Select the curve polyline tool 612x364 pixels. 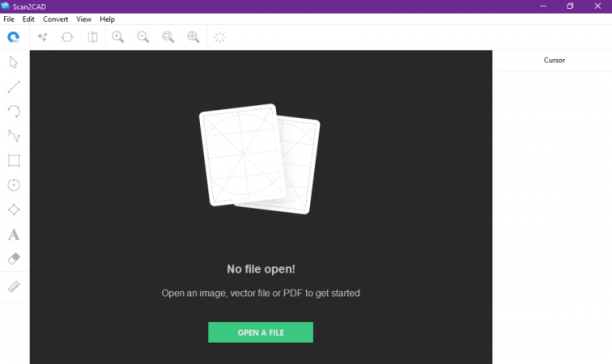[x=14, y=136]
